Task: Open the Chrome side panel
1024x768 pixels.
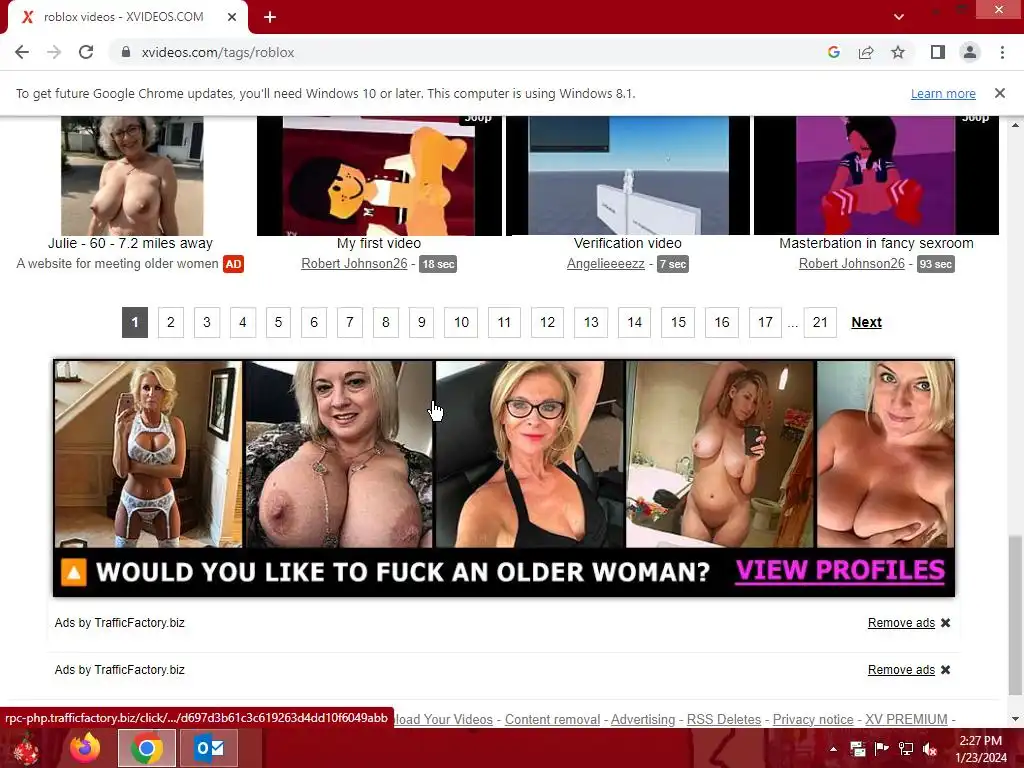Action: (937, 52)
